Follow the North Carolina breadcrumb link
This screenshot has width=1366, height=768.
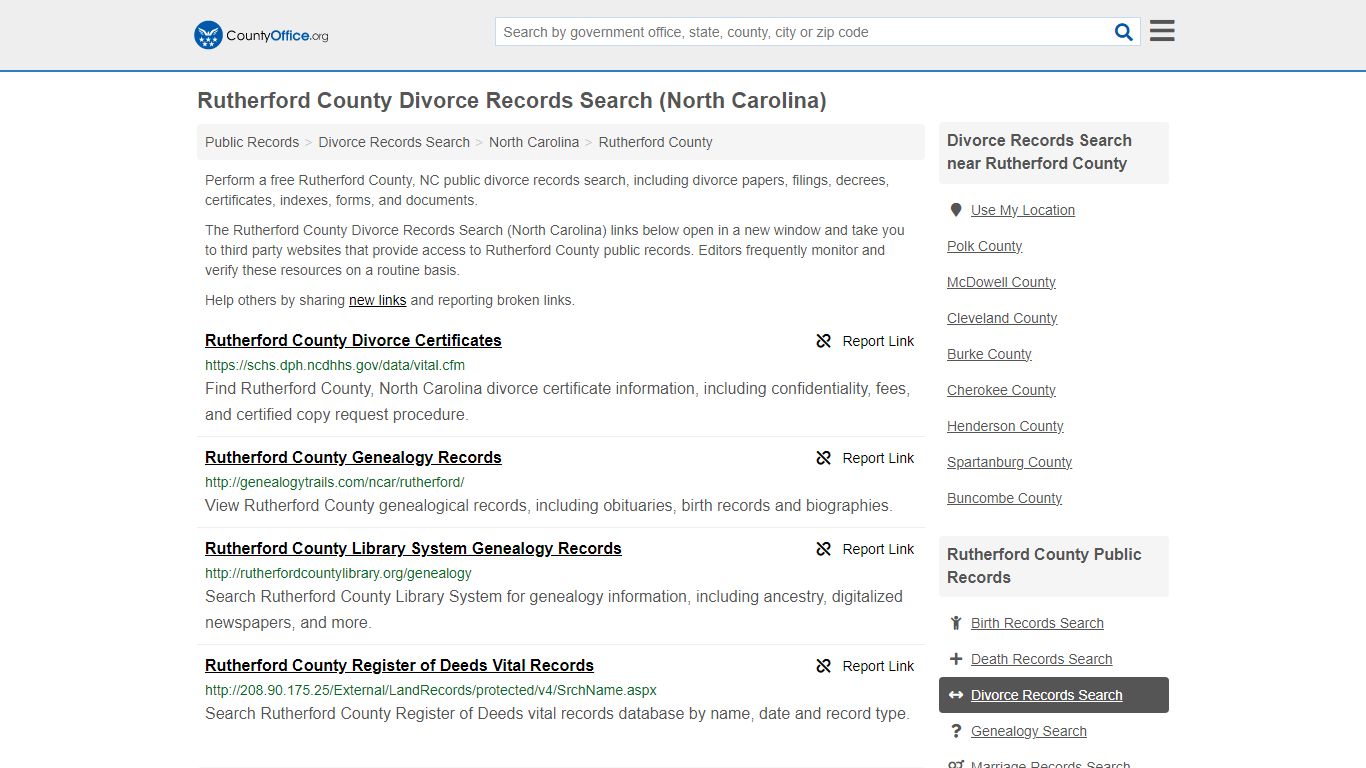(534, 142)
